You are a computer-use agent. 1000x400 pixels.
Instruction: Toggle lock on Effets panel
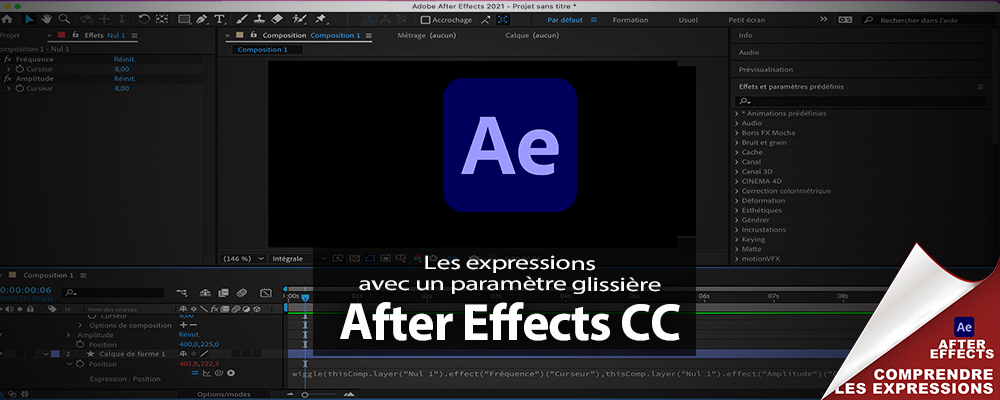(75, 35)
